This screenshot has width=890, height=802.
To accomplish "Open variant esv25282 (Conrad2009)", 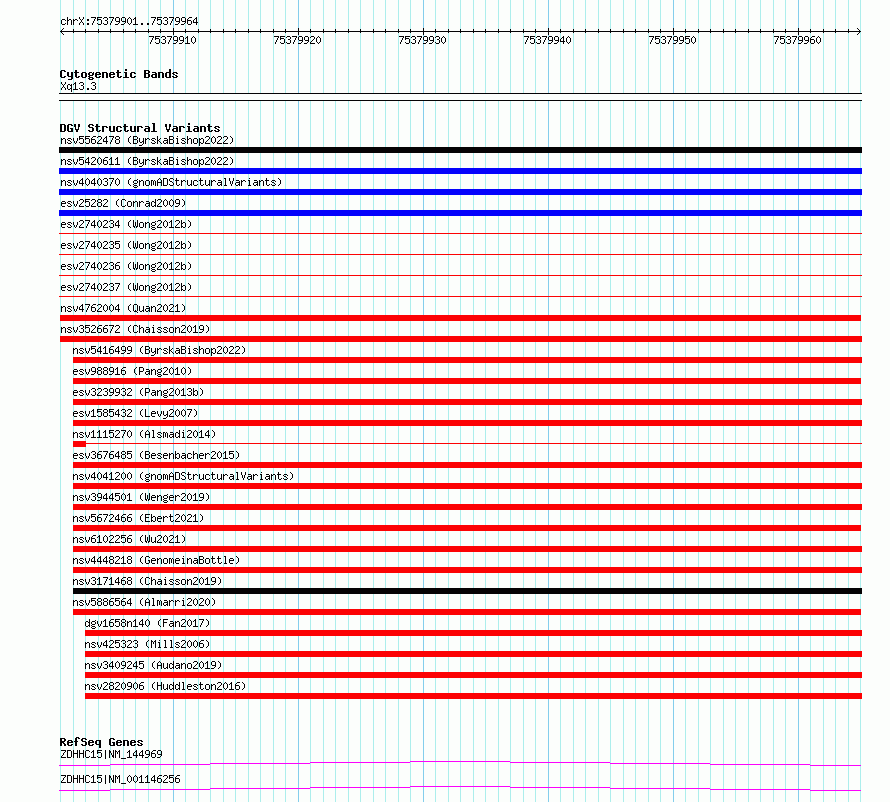I will (x=123, y=203).
